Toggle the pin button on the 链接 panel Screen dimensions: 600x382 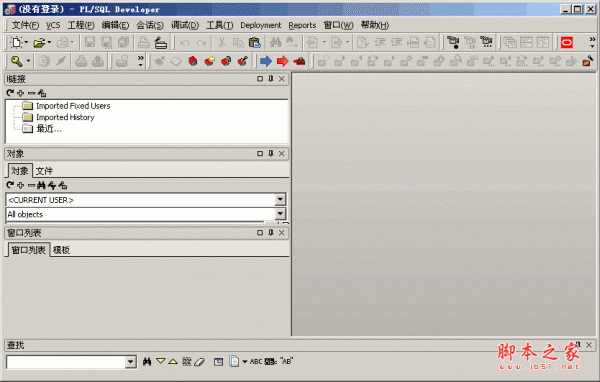[271, 78]
